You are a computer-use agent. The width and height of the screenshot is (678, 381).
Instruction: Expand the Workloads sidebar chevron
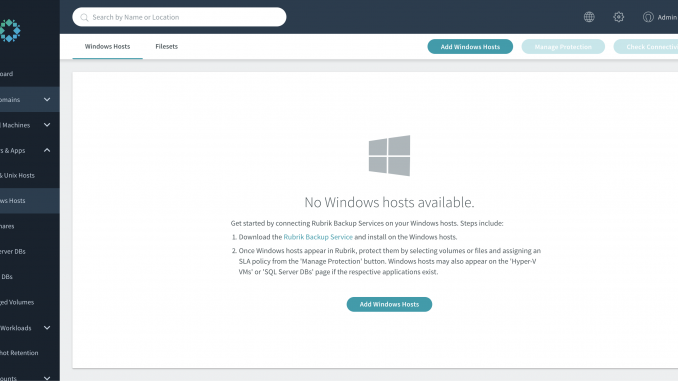(47, 328)
